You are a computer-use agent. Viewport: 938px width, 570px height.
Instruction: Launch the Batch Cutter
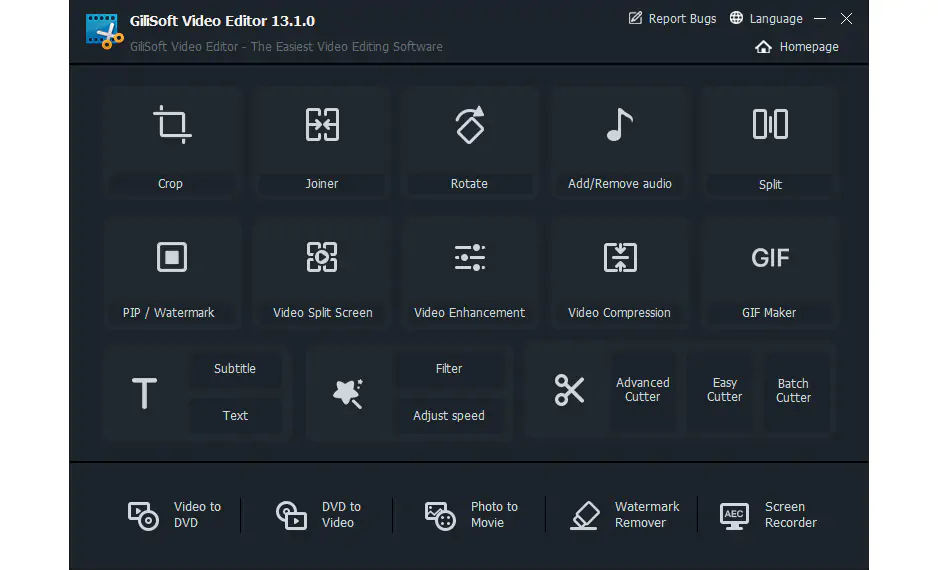pyautogui.click(x=794, y=390)
